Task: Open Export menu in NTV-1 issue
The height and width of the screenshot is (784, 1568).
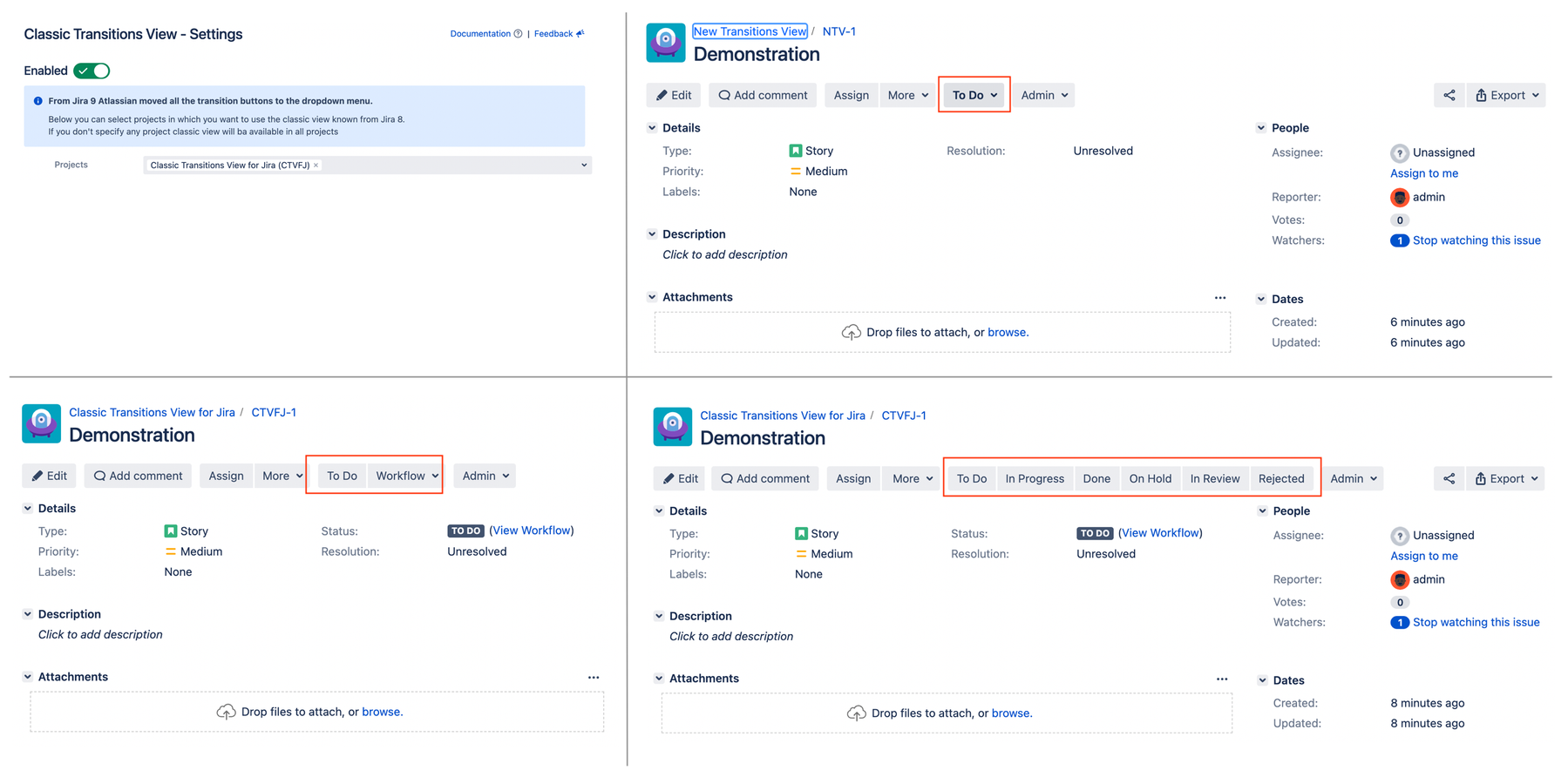Action: point(1506,95)
